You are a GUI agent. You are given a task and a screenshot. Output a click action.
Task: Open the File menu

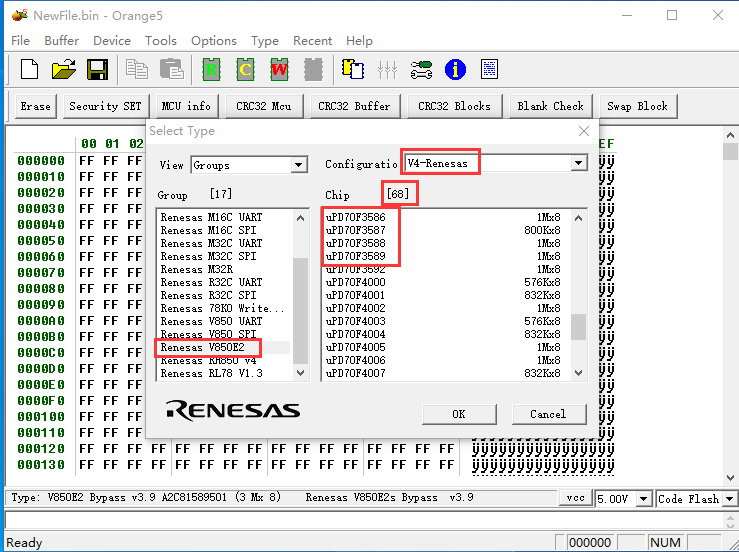click(20, 41)
